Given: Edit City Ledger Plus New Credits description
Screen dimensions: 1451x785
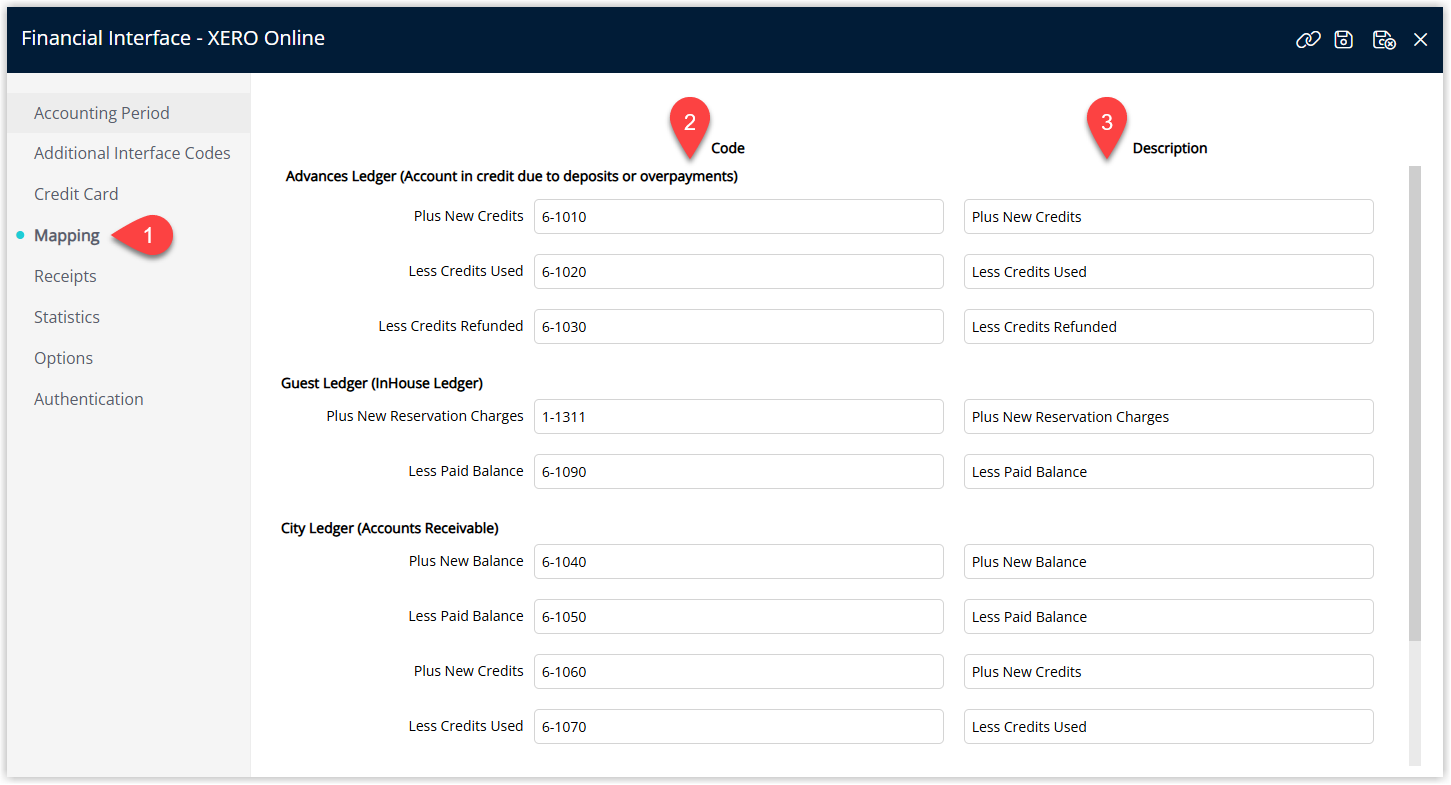Looking at the screenshot, I should [1169, 671].
